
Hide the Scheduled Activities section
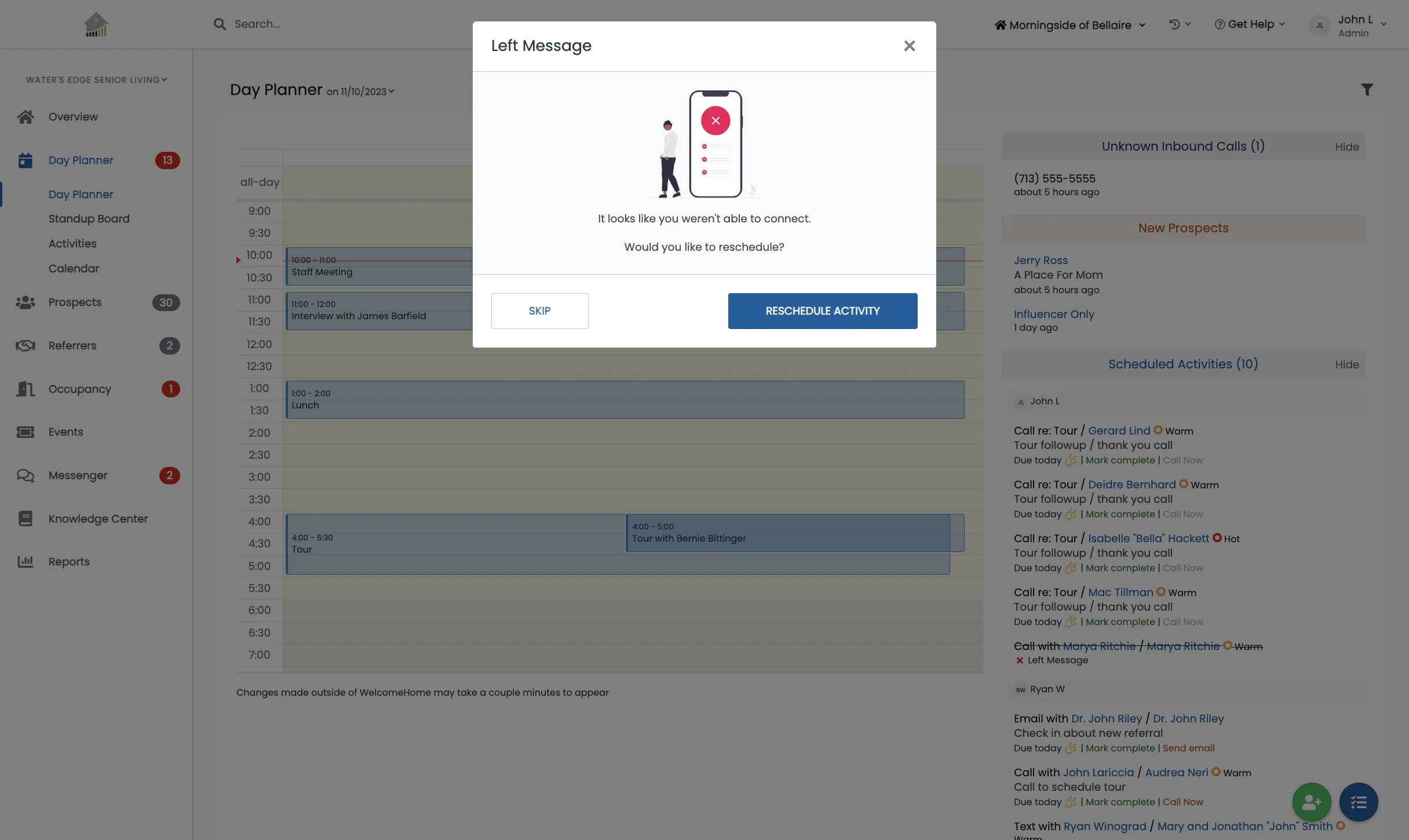click(x=1346, y=365)
